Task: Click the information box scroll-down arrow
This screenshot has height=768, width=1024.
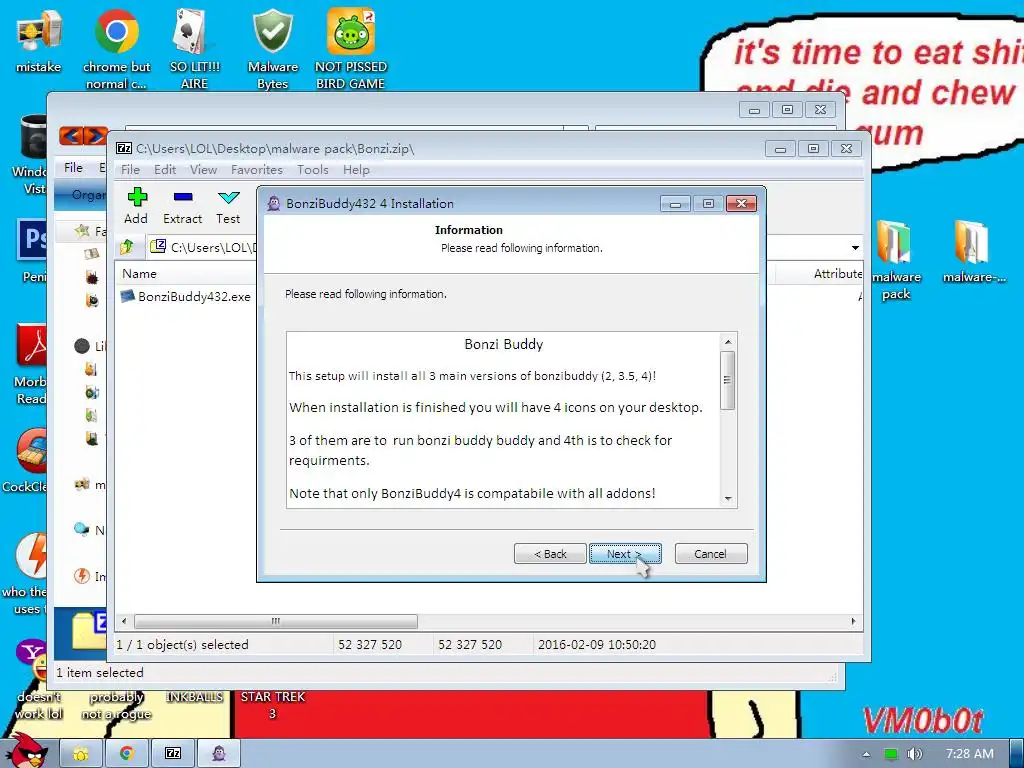Action: [728, 499]
